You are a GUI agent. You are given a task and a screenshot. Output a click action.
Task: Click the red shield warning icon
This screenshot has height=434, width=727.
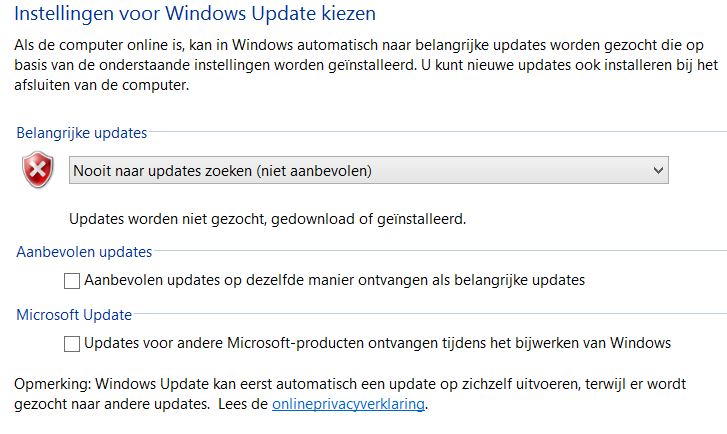[x=38, y=171]
